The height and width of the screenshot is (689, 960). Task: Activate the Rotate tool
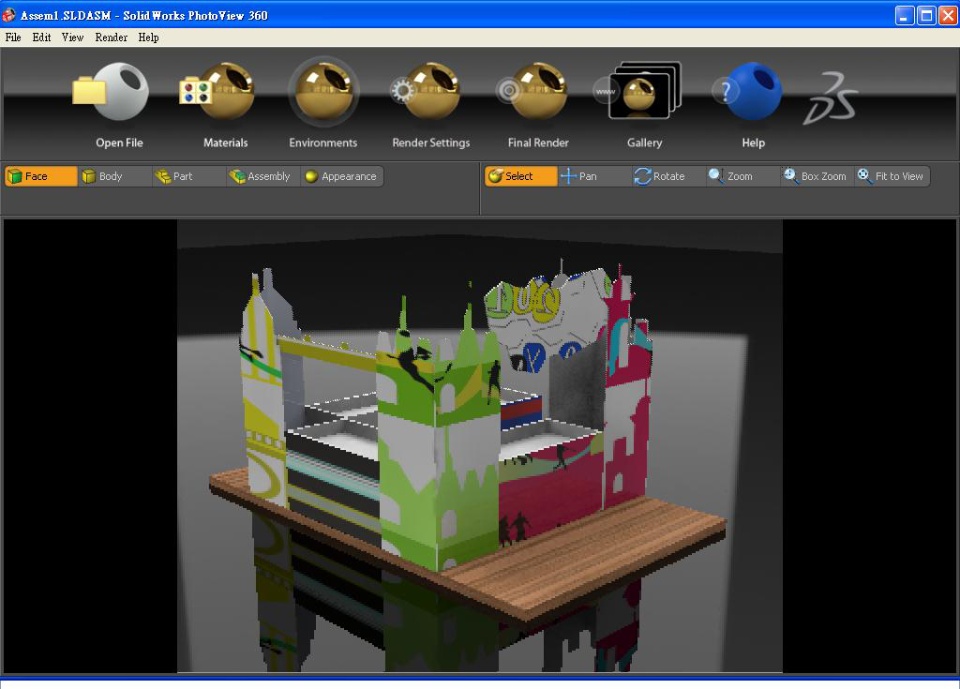(x=669, y=176)
